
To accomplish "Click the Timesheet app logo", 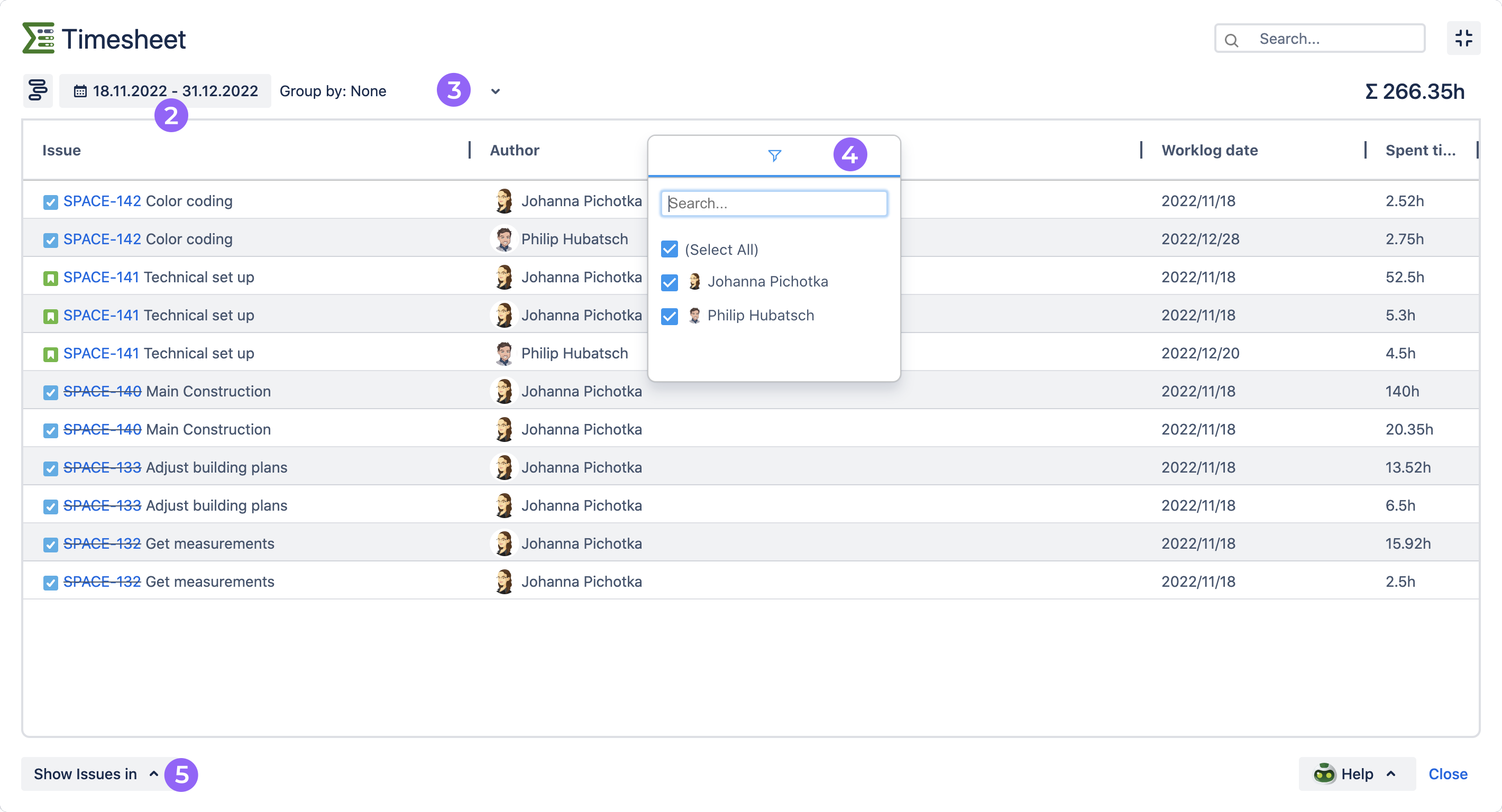I will coord(39,39).
